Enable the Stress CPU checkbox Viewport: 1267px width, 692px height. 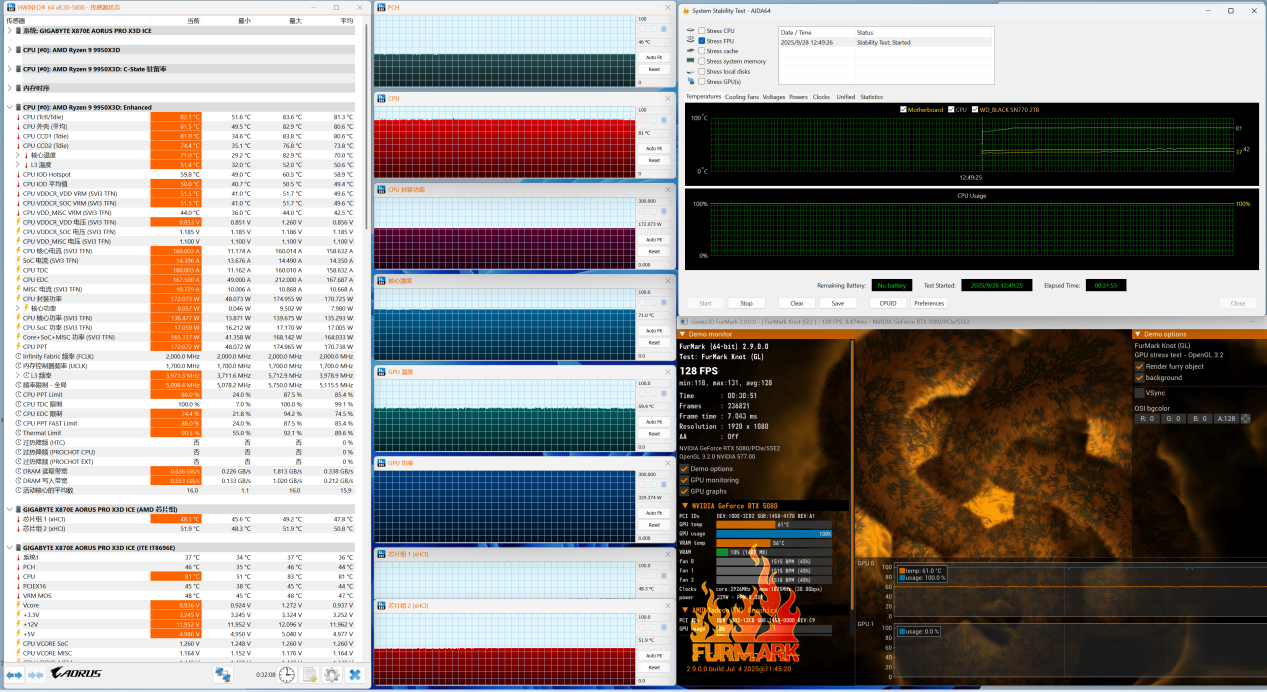pyautogui.click(x=702, y=31)
